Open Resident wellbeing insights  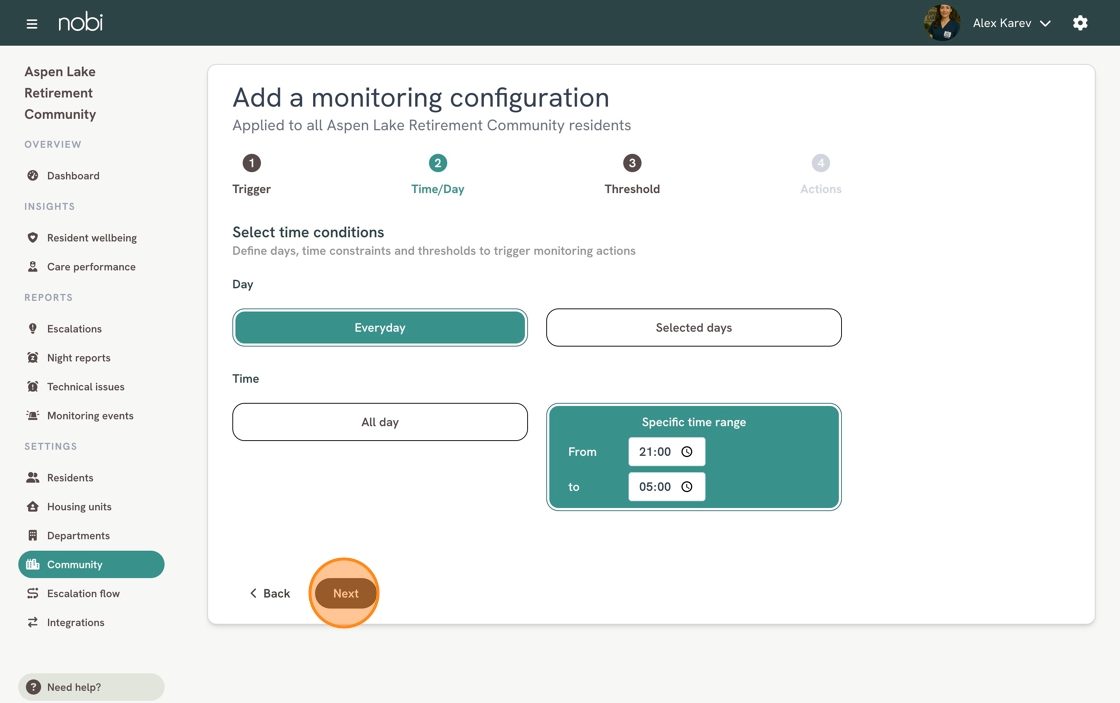(91, 238)
